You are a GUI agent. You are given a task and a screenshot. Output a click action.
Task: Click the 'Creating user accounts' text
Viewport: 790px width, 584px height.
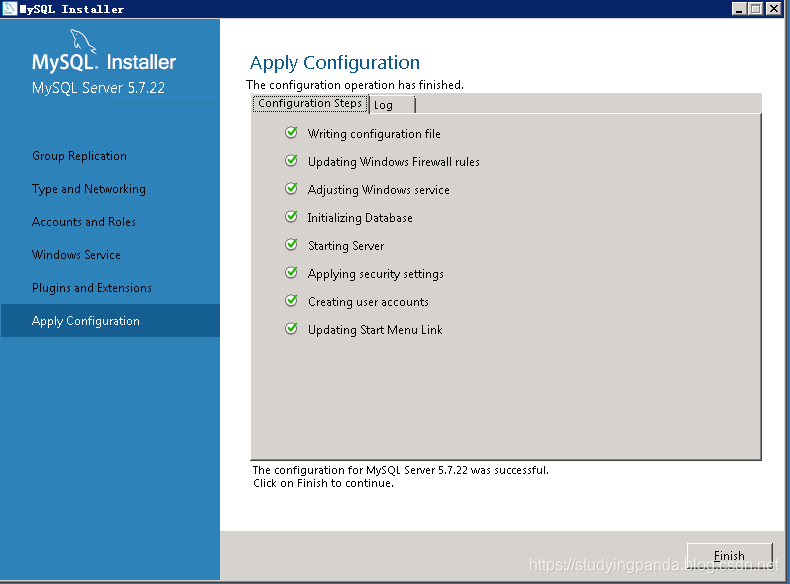click(x=368, y=302)
